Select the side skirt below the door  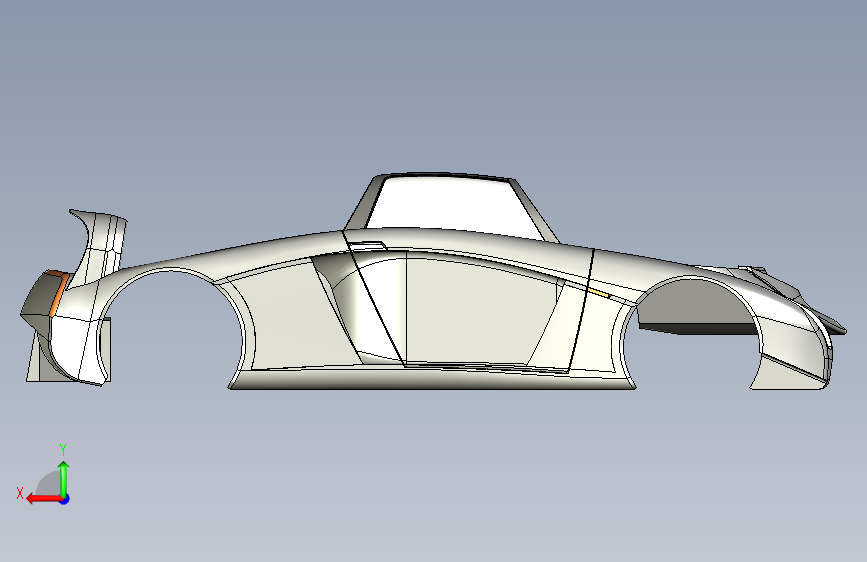click(431, 379)
